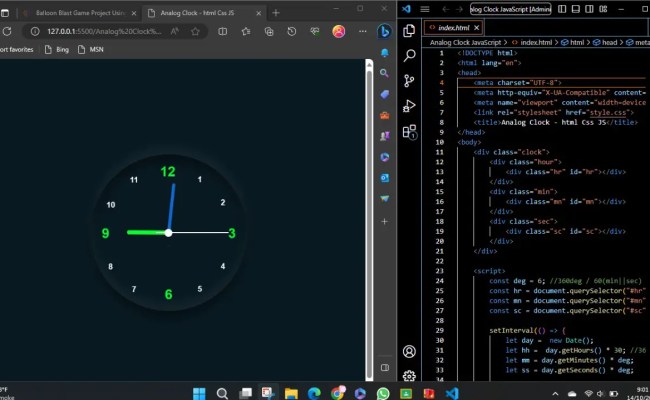Click the title text on line 8

click(x=553, y=122)
